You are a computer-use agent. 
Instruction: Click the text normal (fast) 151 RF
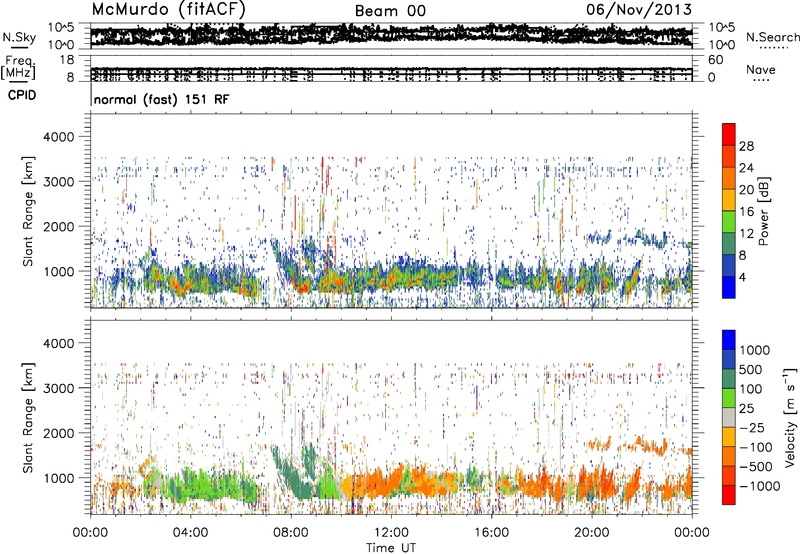pos(162,99)
